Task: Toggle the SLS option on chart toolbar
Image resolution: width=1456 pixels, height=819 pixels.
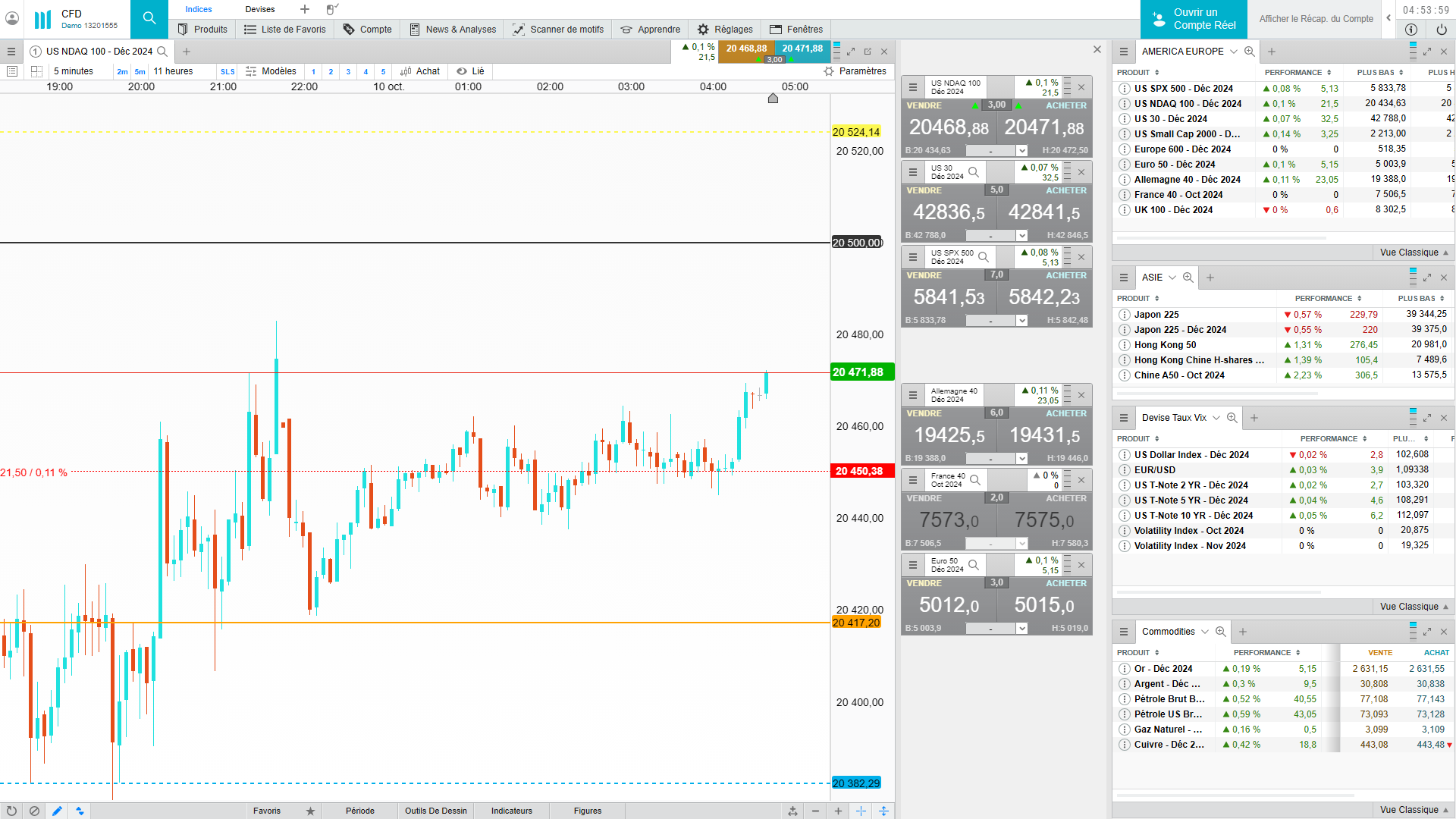Action: [227, 71]
